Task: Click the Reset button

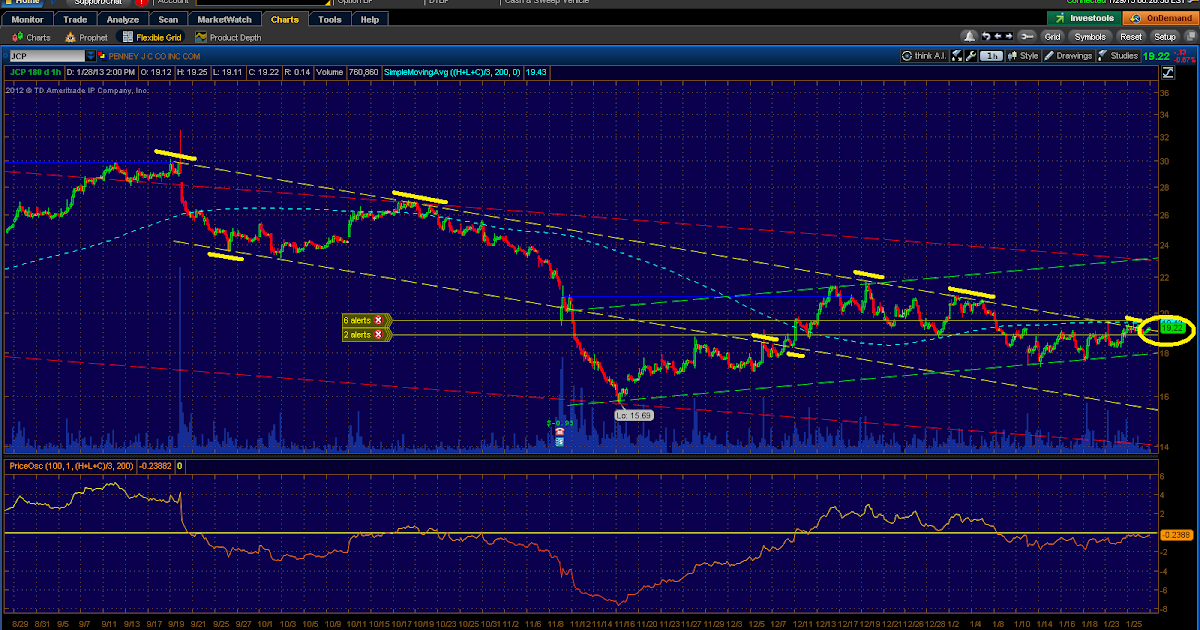Action: pyautogui.click(x=1130, y=36)
